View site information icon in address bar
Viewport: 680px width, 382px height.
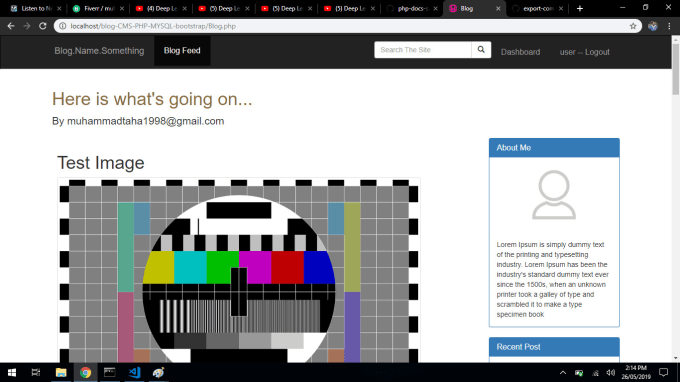[62, 26]
